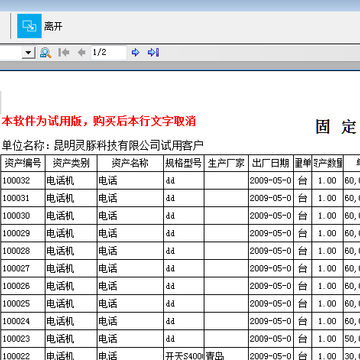360x360 pixels.
Task: Click 电话 name in row 100031
Action: pyautogui.click(x=130, y=198)
